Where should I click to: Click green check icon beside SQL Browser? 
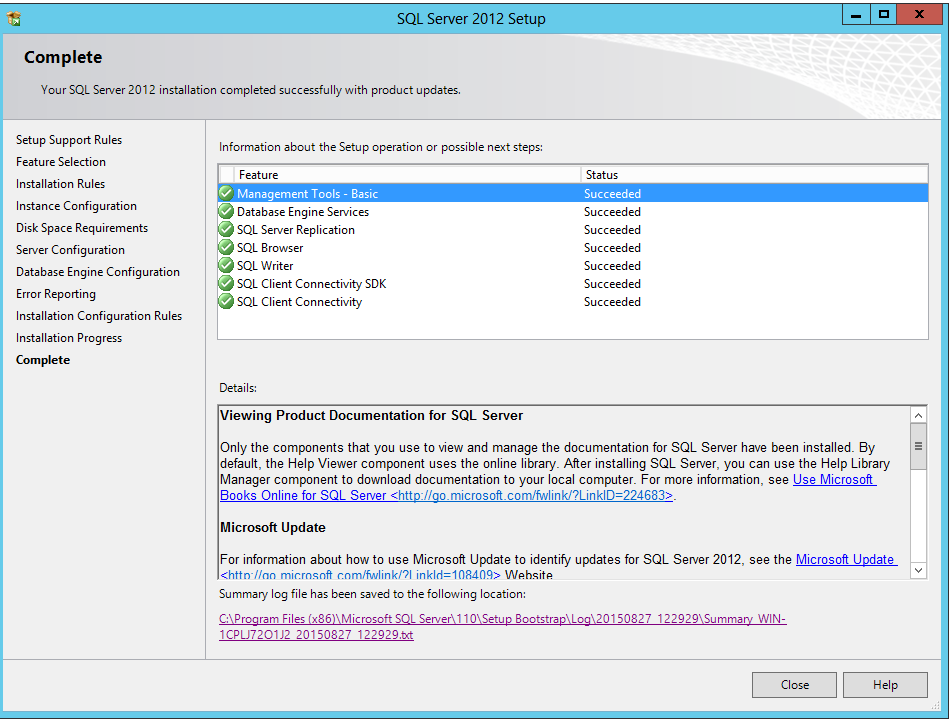tap(226, 247)
